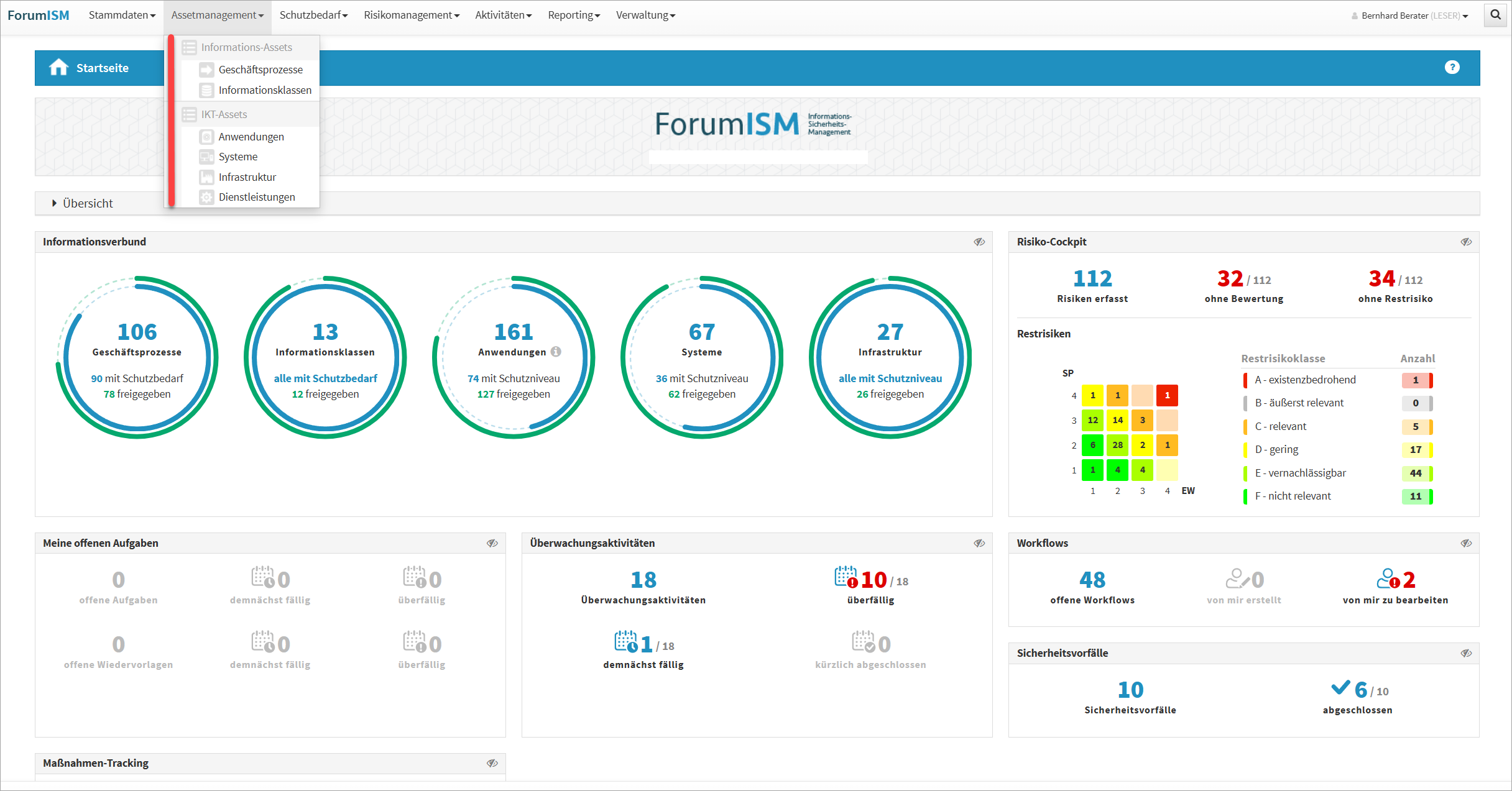Select Geschäftsprozesse from the Assetmanagement menu

click(260, 70)
